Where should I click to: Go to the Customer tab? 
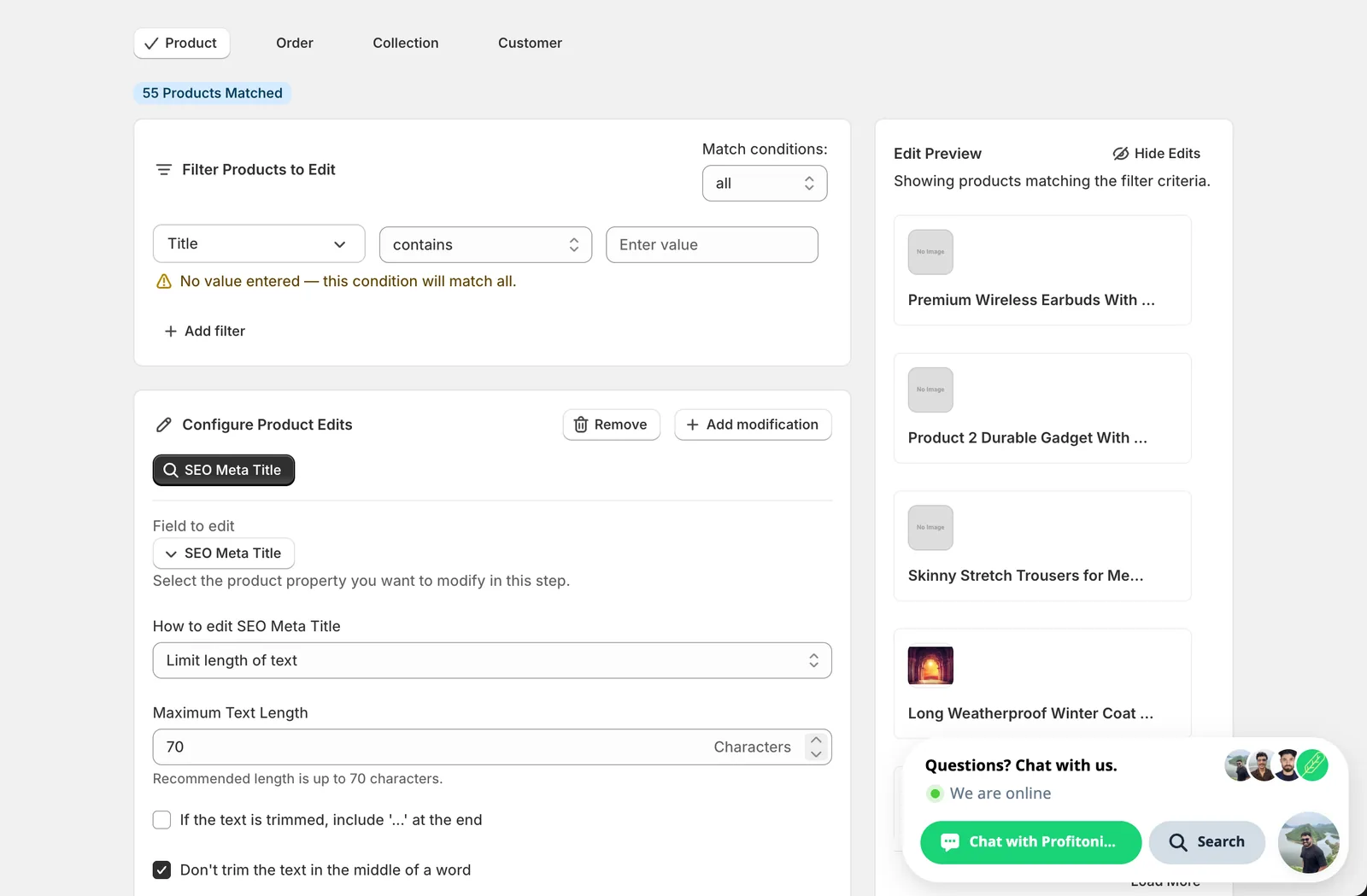pyautogui.click(x=530, y=44)
